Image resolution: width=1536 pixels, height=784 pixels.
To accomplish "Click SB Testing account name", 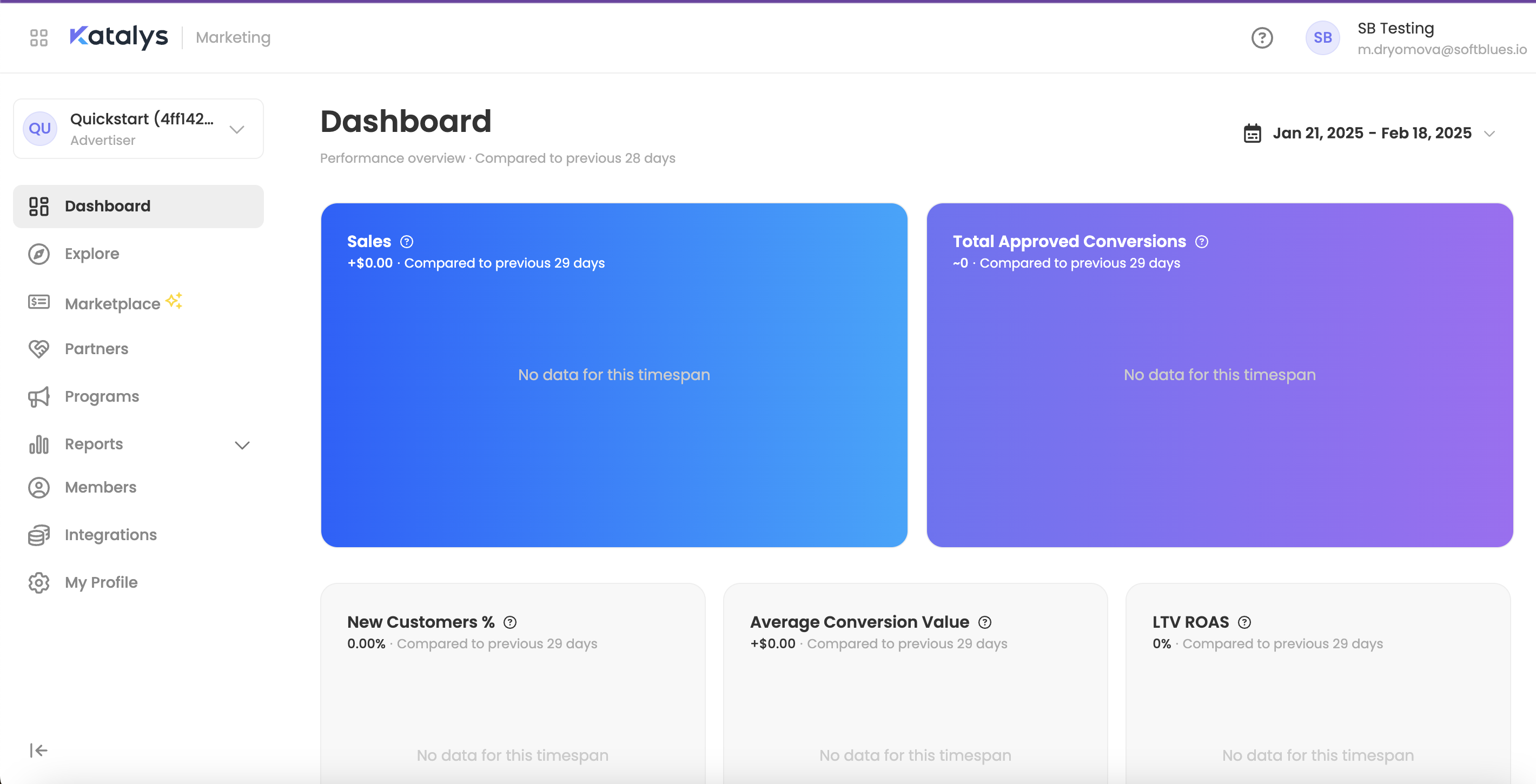I will [x=1395, y=28].
